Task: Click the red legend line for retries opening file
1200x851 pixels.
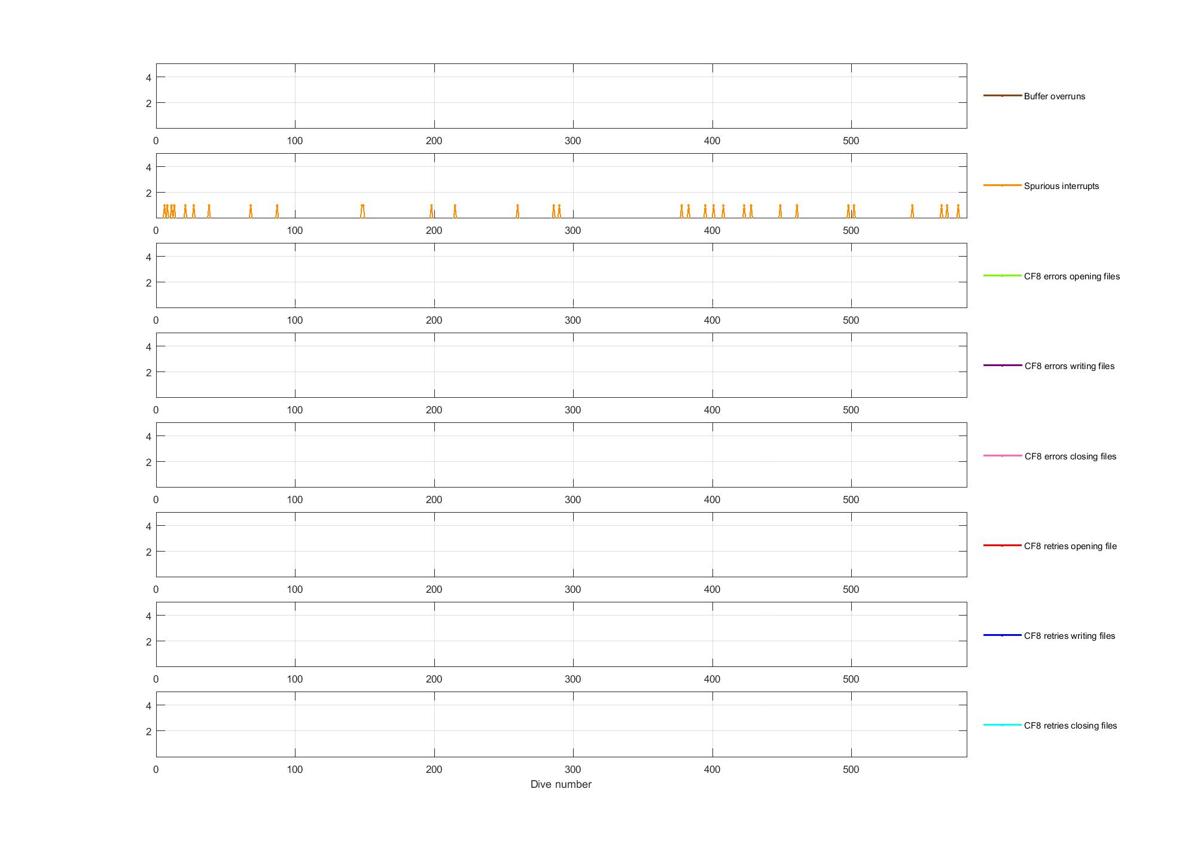Action: [1002, 546]
